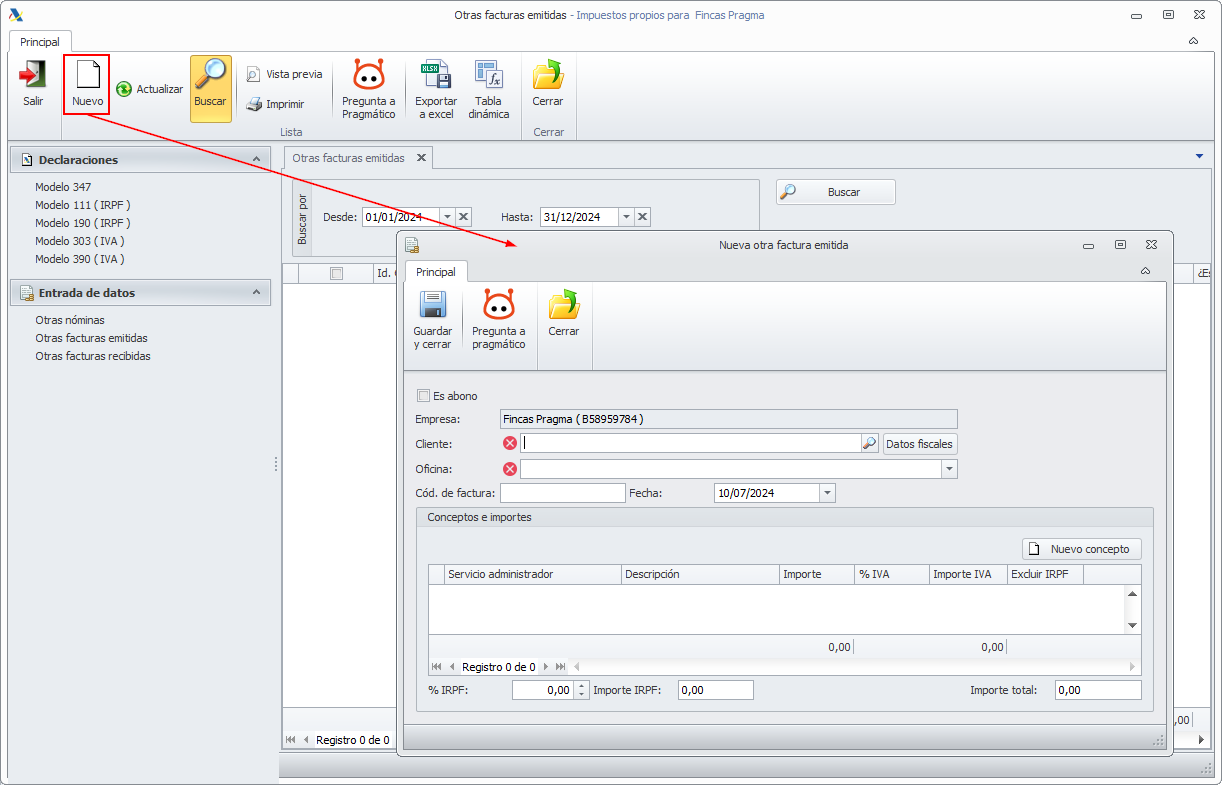Click the Importe IRPF field
1222x785 pixels.
pyautogui.click(x=715, y=690)
